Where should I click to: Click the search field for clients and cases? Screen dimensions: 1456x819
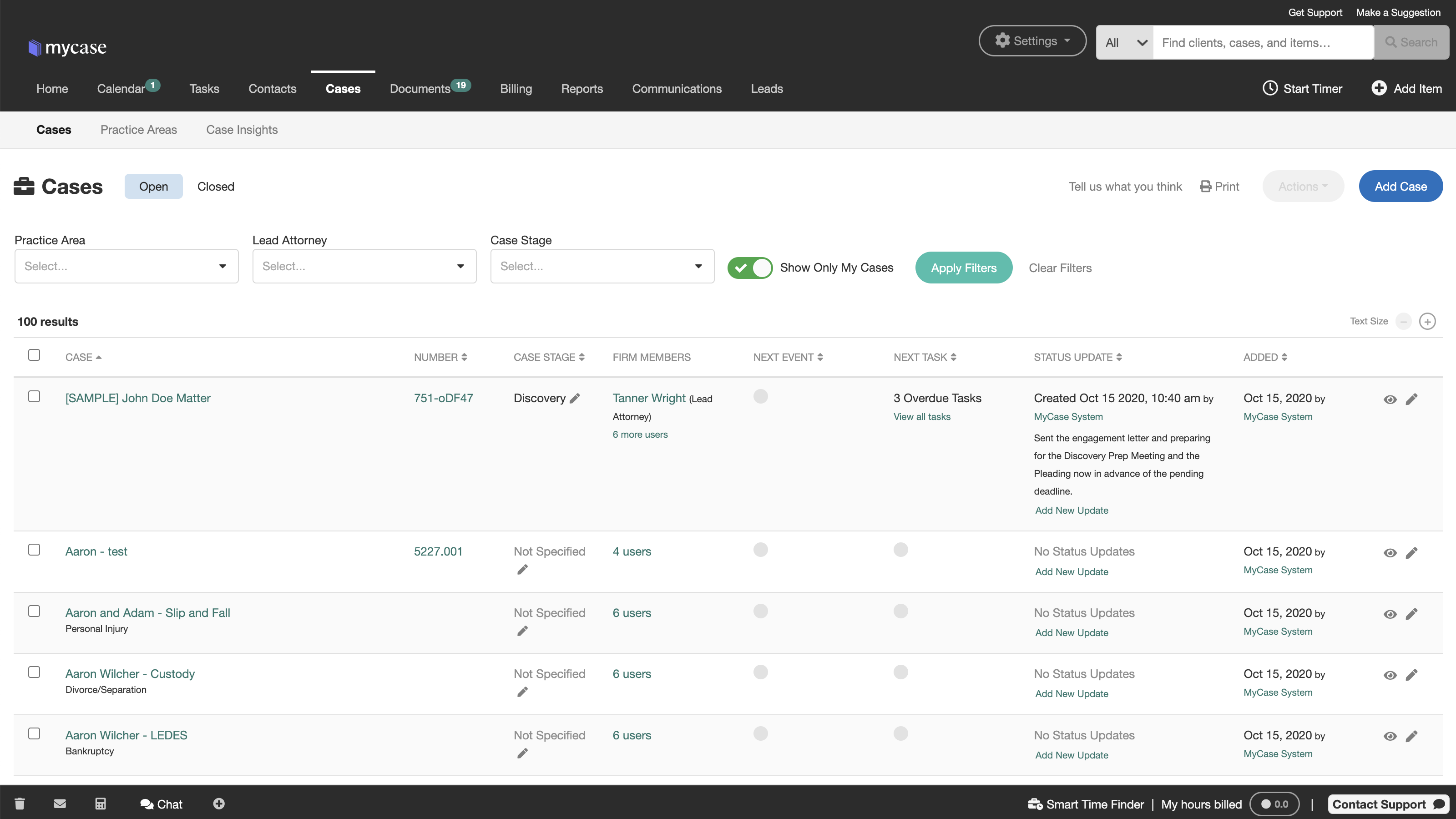point(1262,43)
